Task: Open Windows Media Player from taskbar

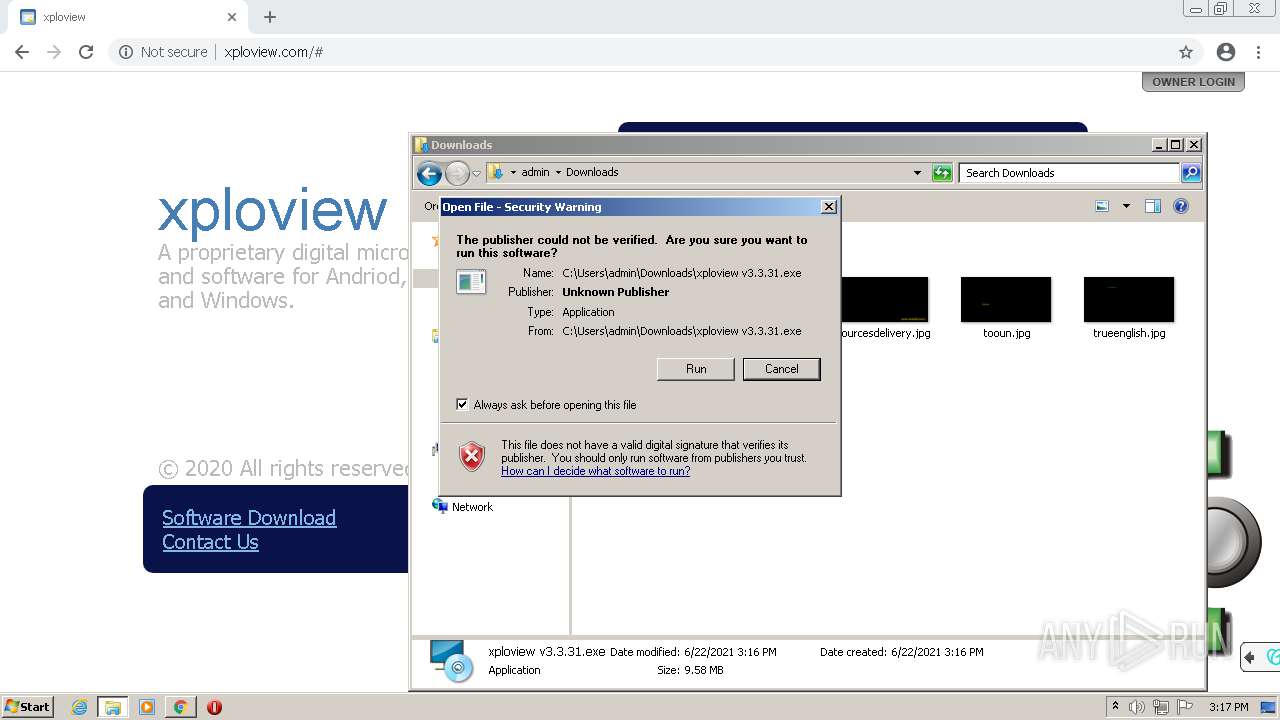Action: (x=147, y=707)
